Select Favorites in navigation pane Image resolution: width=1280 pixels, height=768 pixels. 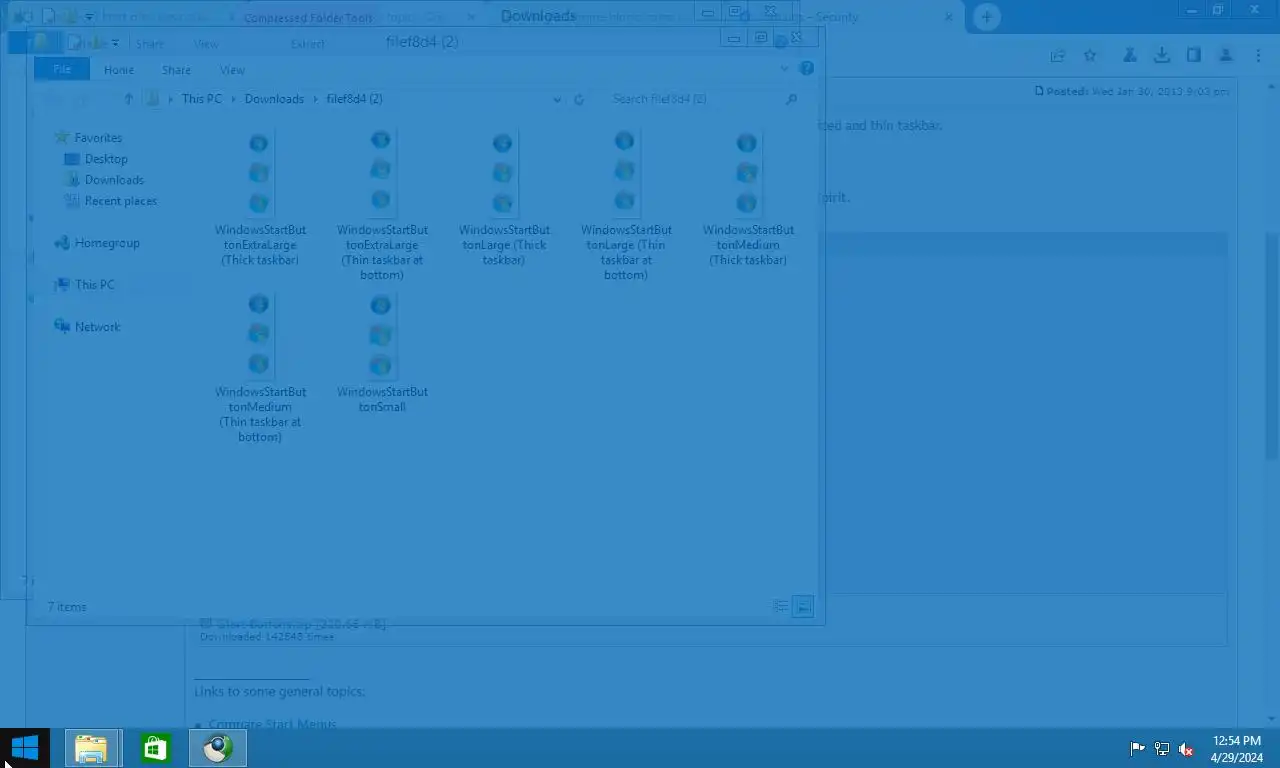(98, 138)
